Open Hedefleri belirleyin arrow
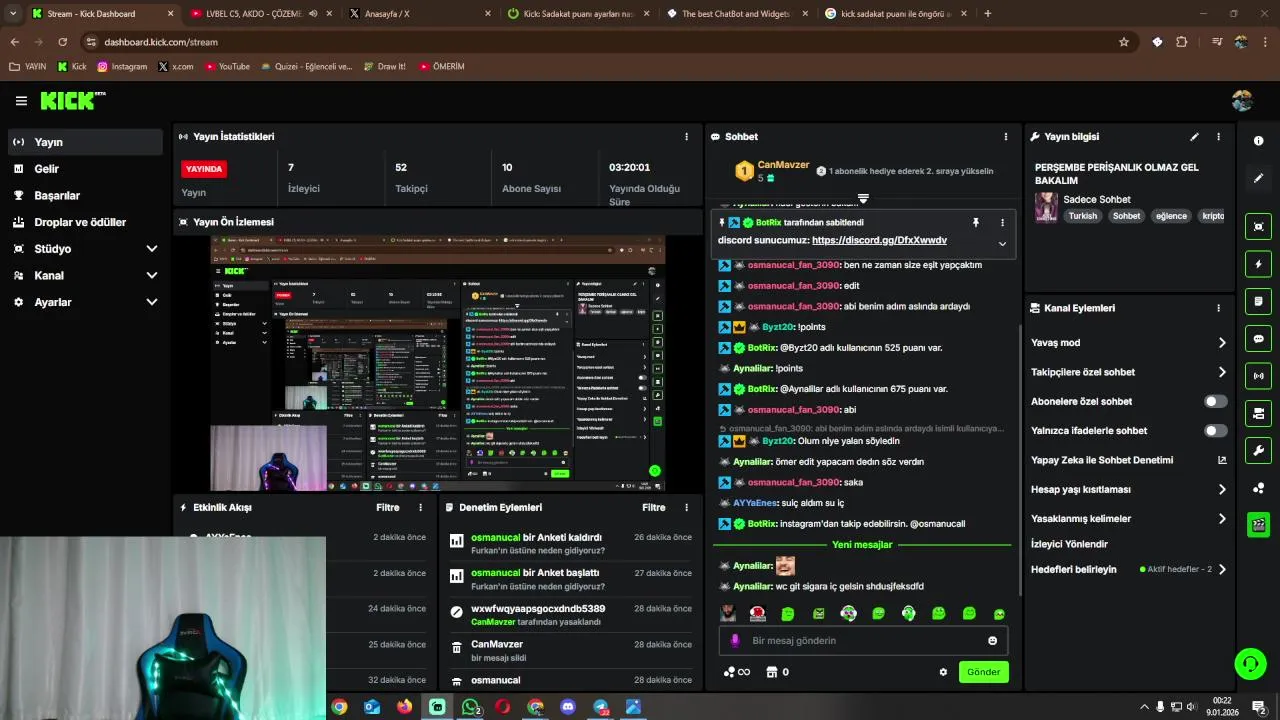The height and width of the screenshot is (720, 1280). (x=1222, y=570)
